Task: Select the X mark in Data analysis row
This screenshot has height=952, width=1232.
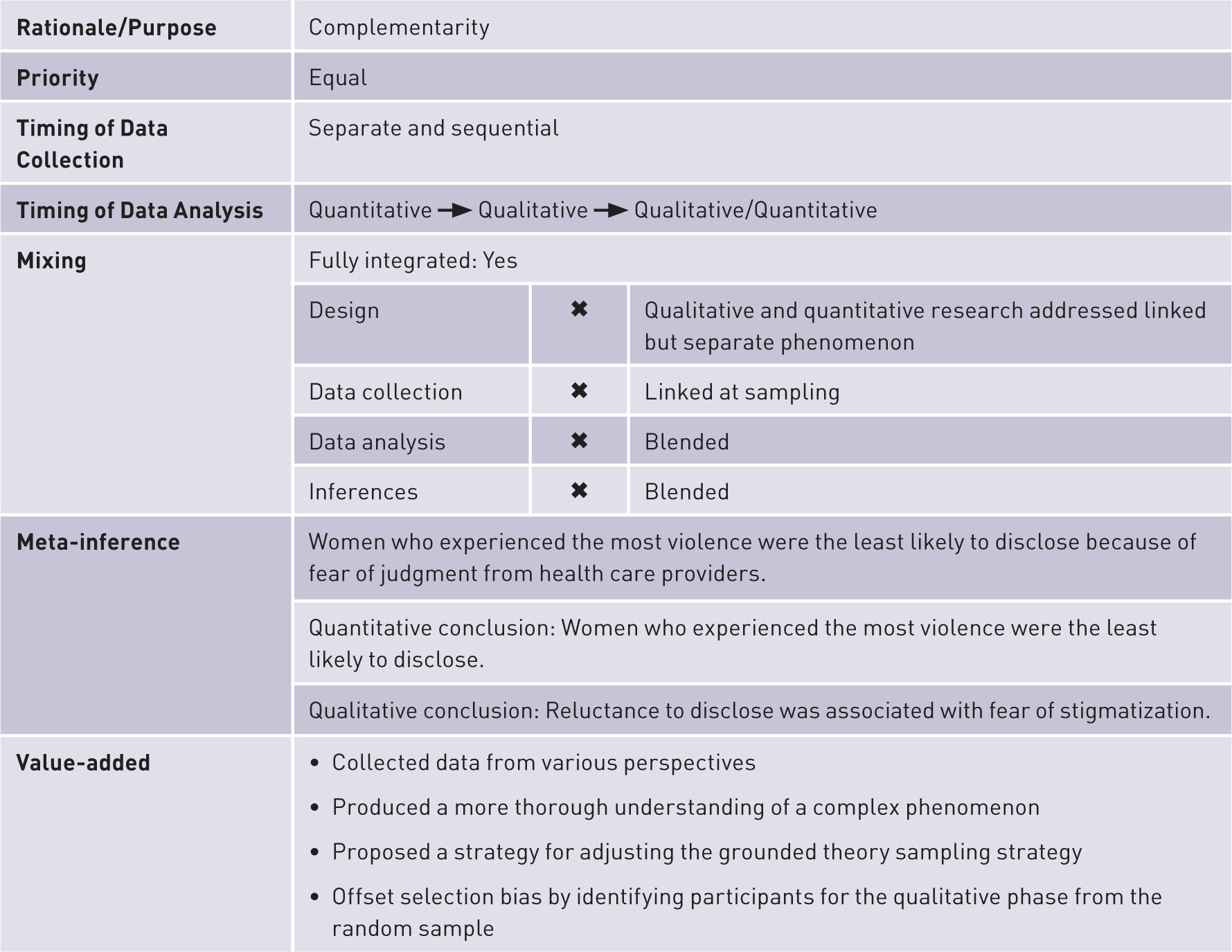Action: pos(579,441)
